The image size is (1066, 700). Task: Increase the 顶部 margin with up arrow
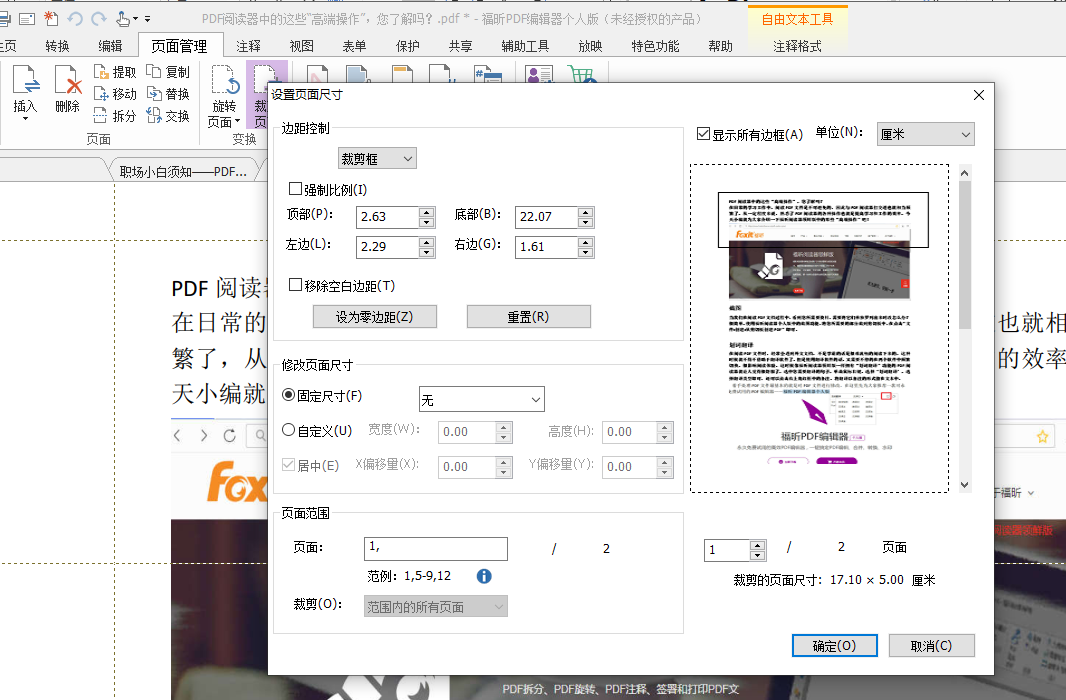pos(426,212)
